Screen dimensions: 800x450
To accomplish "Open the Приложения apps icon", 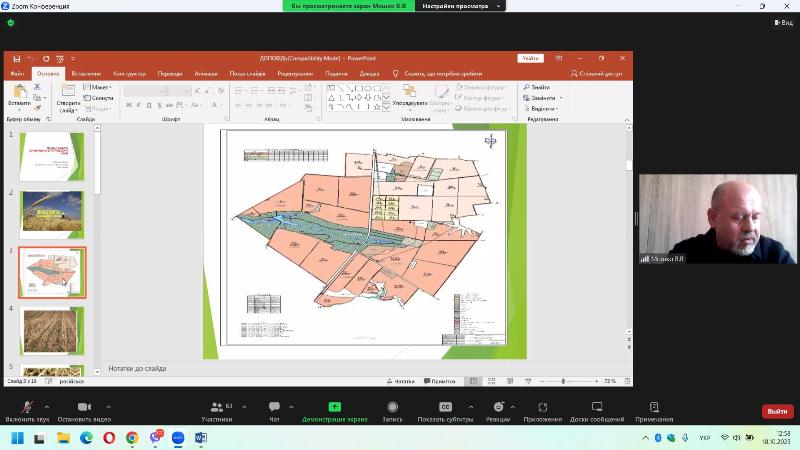I will [543, 408].
